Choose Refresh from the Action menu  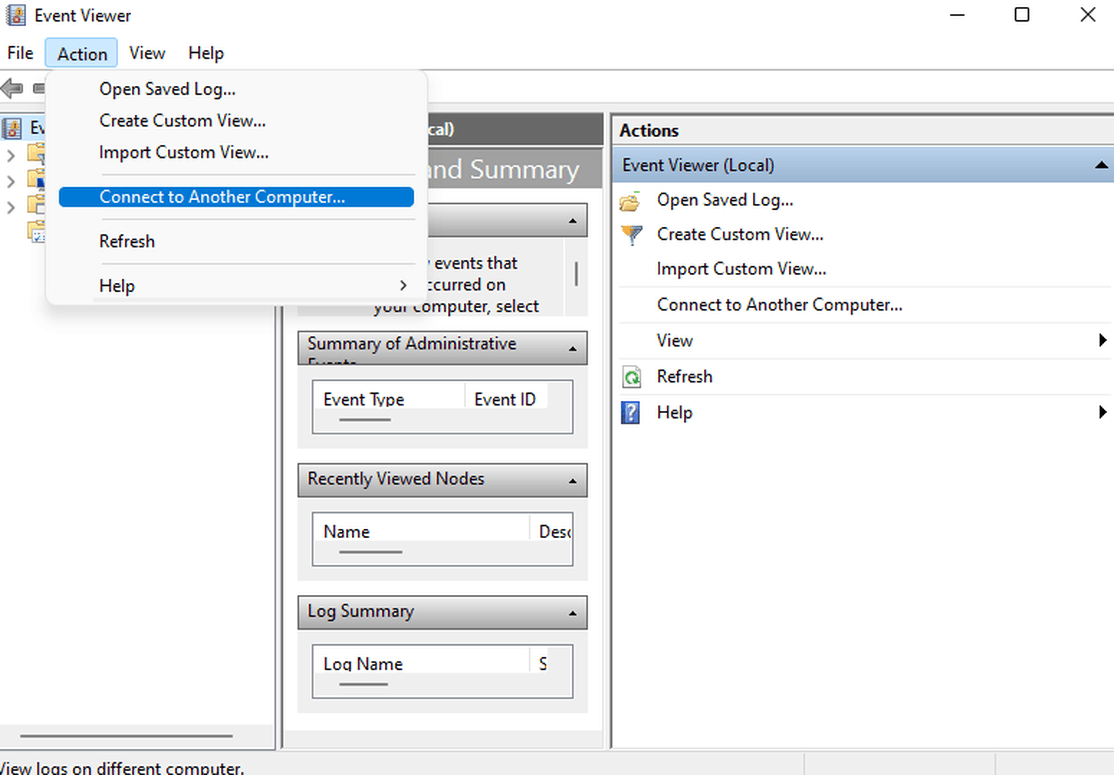click(x=237, y=242)
